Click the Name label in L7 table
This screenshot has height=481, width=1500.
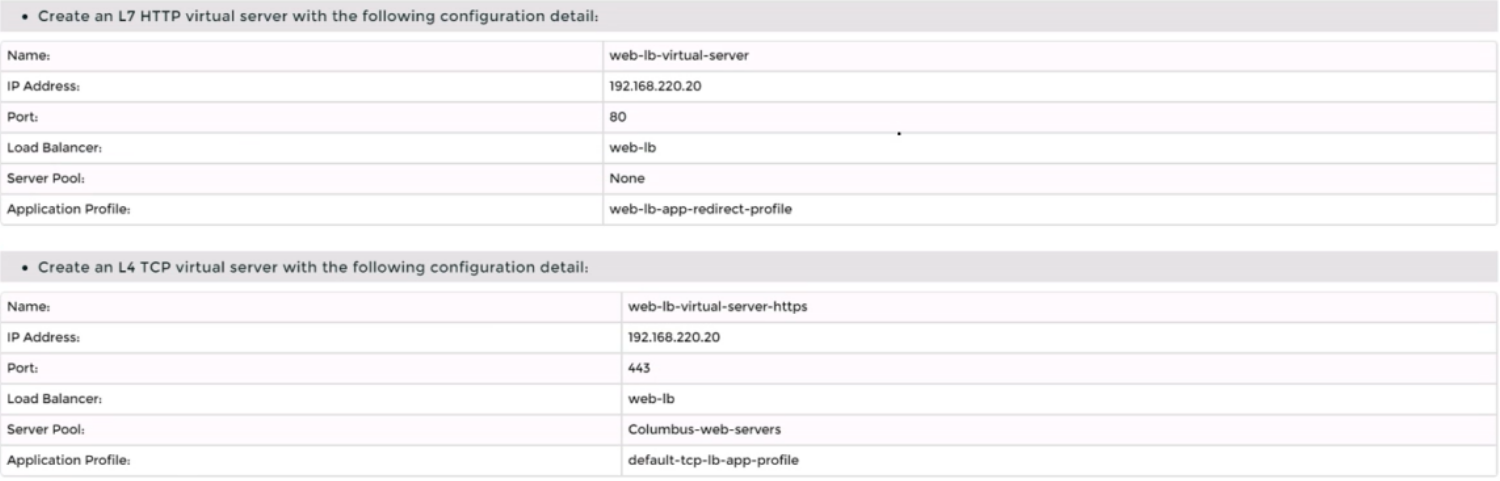(x=23, y=56)
